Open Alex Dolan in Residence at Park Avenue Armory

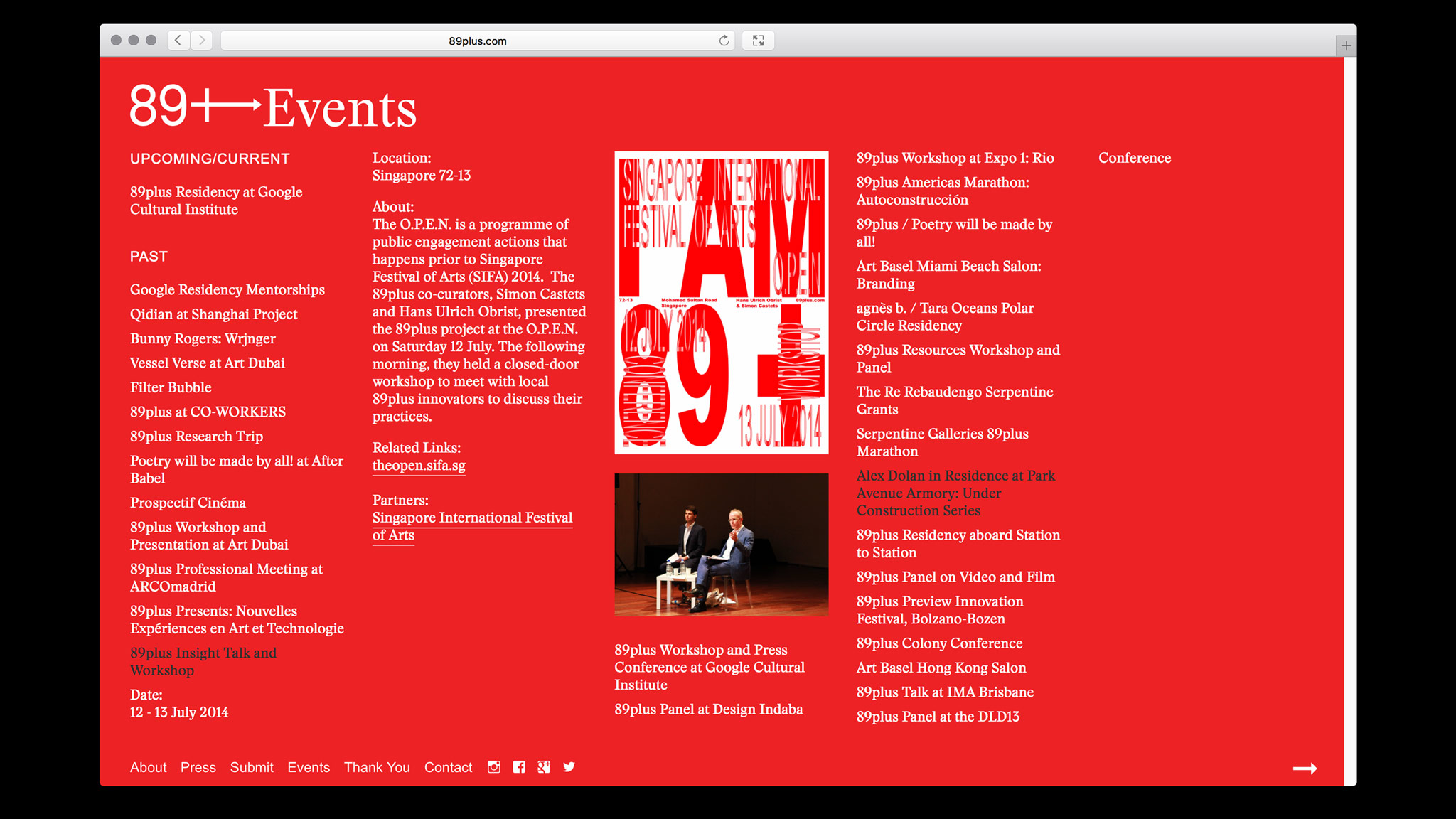point(955,493)
